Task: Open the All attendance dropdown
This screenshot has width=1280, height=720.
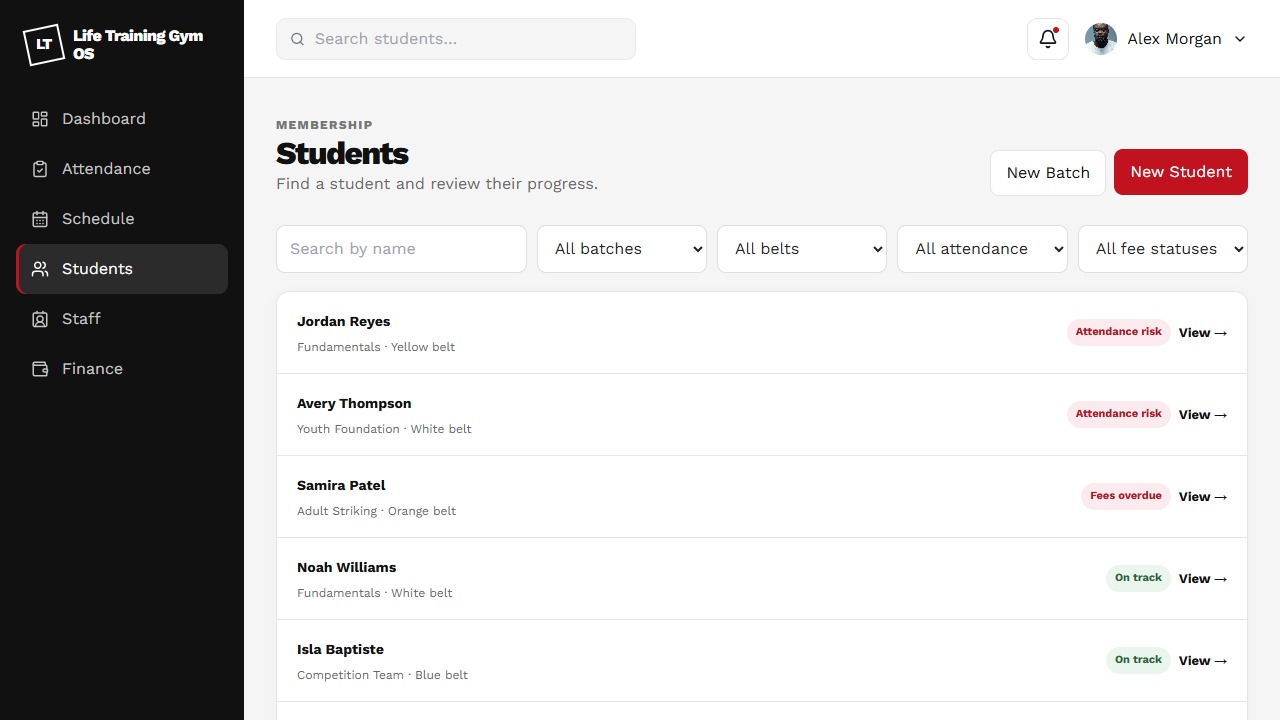Action: 982,249
